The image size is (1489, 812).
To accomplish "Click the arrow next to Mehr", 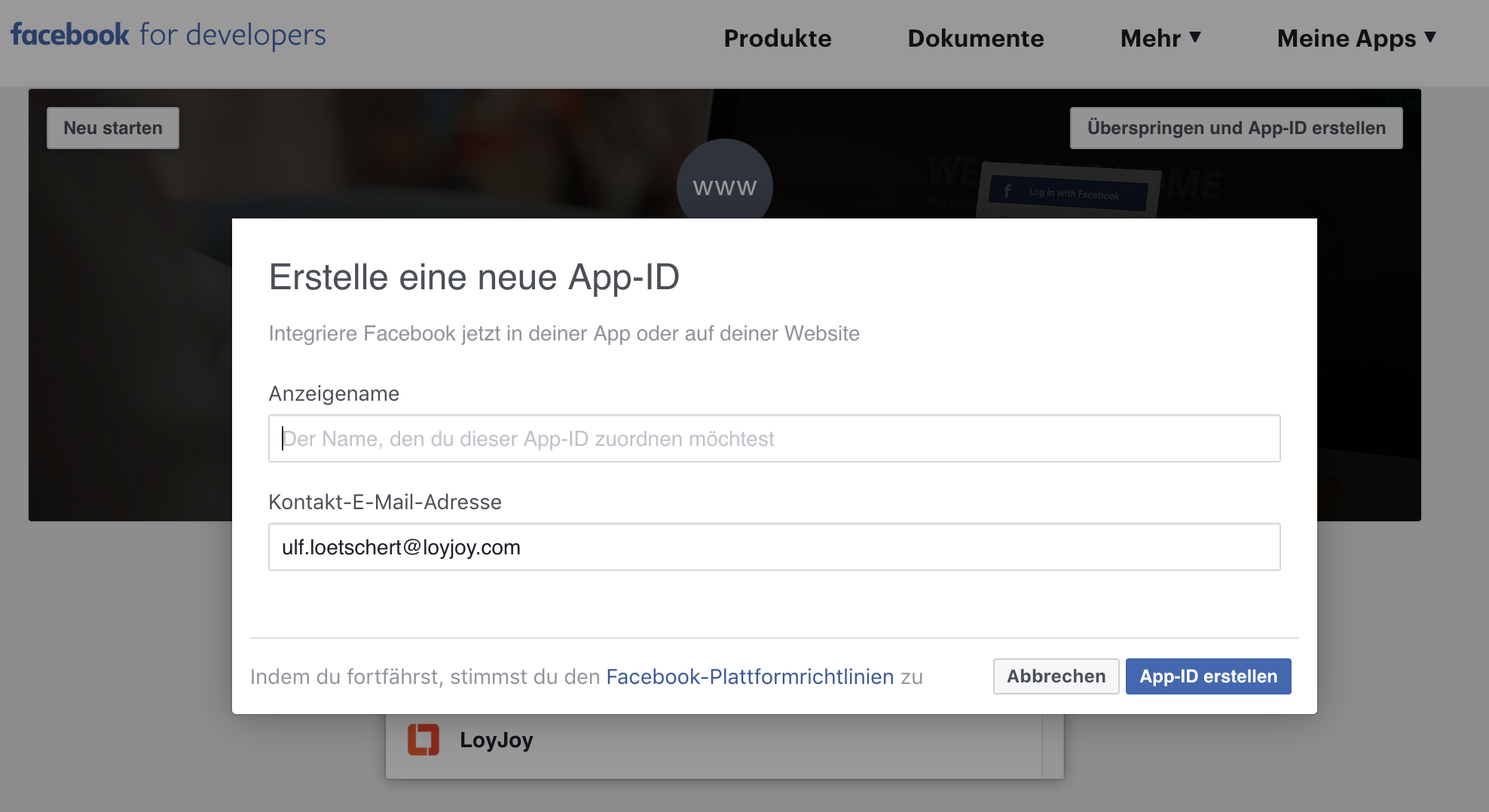I will (1195, 37).
